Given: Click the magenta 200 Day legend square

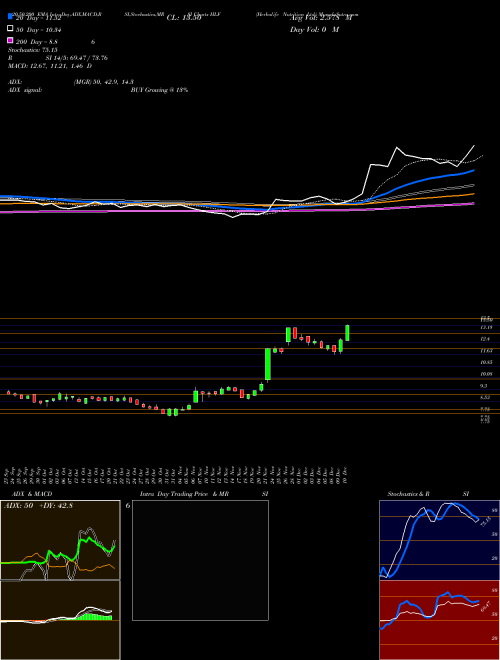Looking at the screenshot, I should [11, 40].
